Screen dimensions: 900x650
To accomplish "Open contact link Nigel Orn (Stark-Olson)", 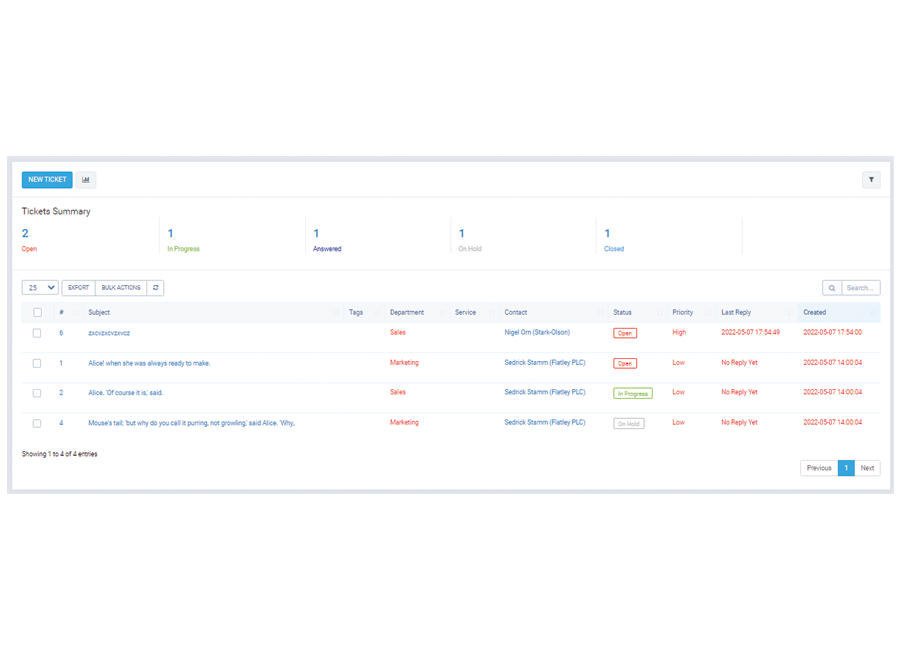I will click(x=537, y=333).
